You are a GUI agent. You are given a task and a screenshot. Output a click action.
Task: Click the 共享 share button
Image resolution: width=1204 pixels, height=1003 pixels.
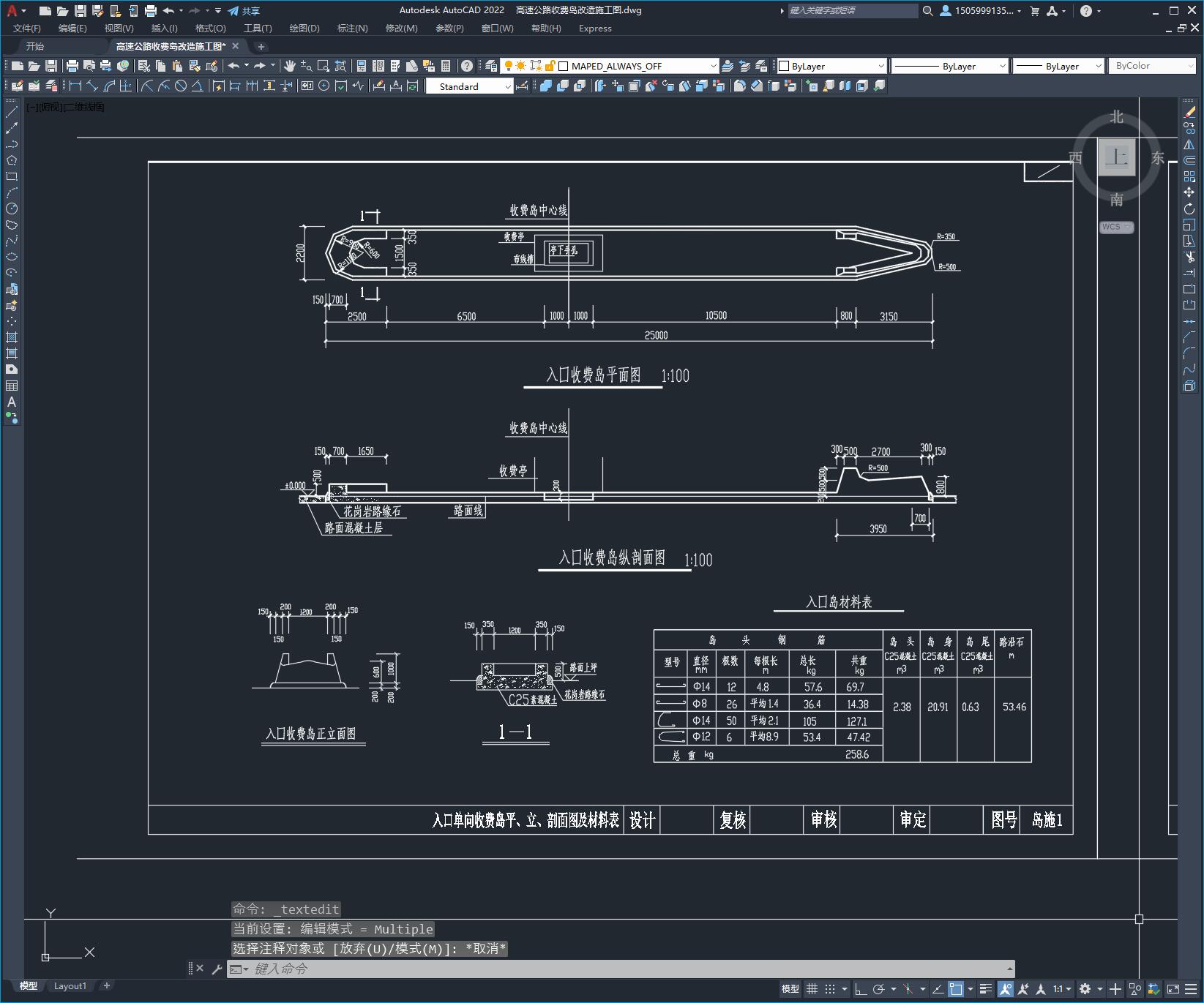click(x=244, y=11)
